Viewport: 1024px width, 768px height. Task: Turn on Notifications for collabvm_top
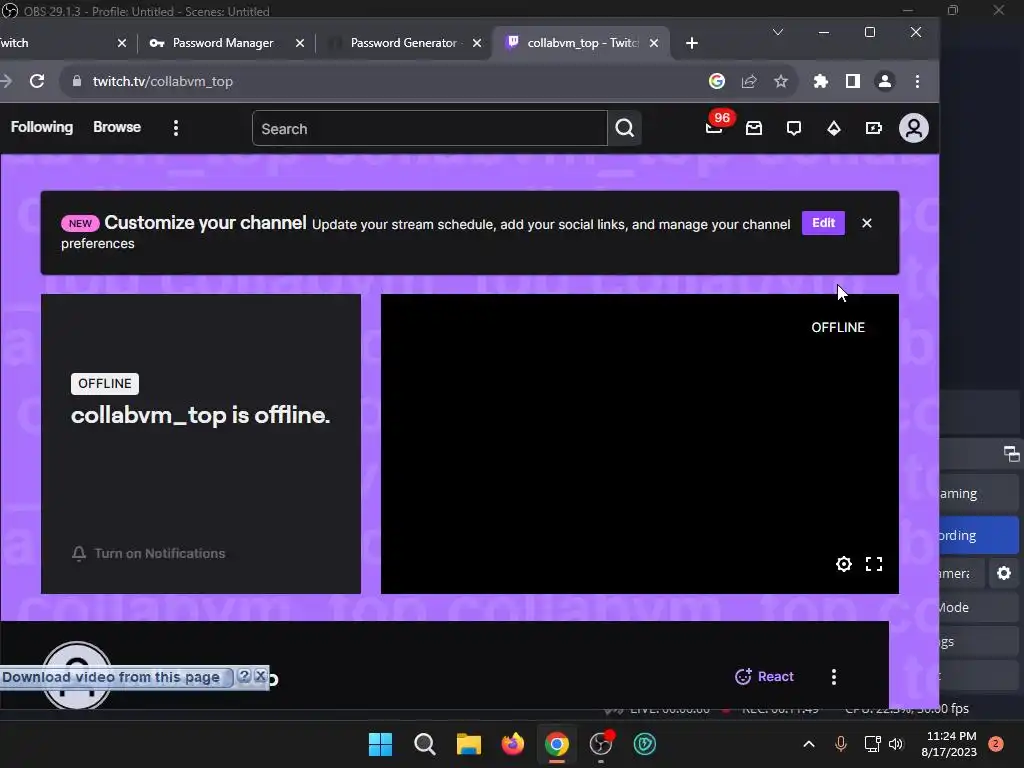(x=148, y=553)
